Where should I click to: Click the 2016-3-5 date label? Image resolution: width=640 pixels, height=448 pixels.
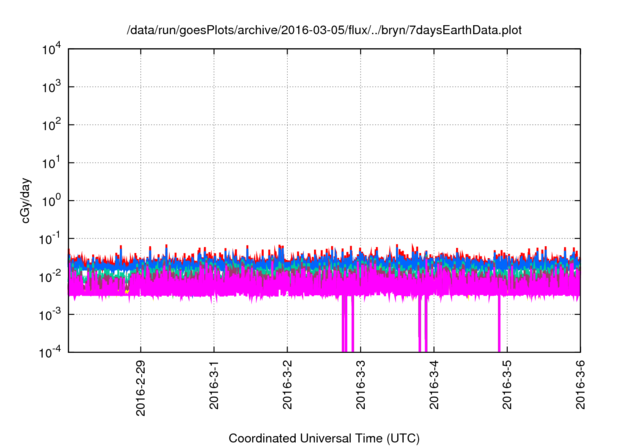(x=507, y=384)
